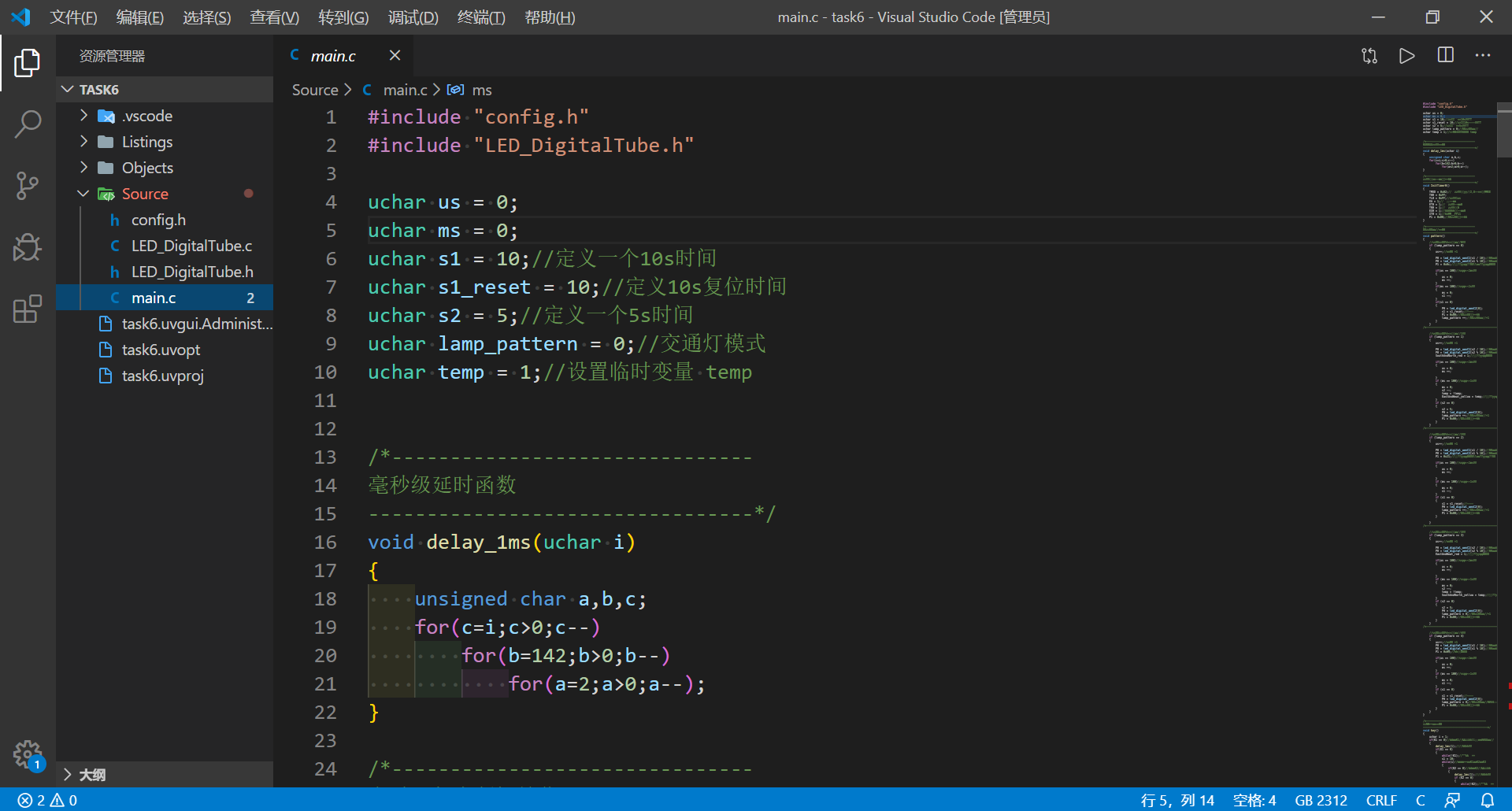1512x811 pixels.
Task: Click ms symbol in breadcrumb
Action: pos(482,91)
